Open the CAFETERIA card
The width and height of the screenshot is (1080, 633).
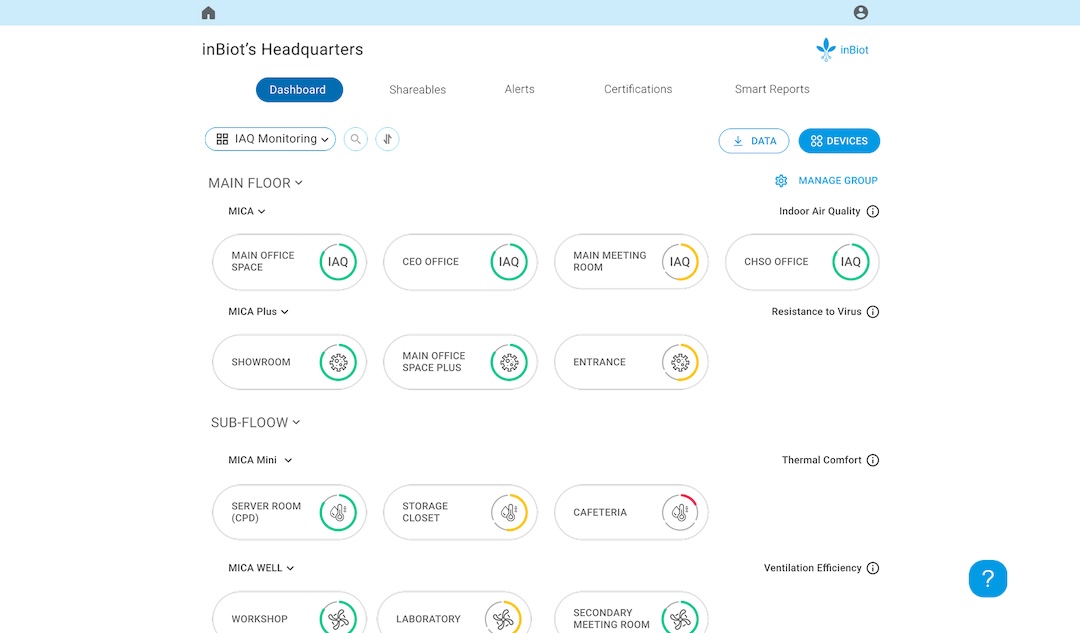point(631,512)
